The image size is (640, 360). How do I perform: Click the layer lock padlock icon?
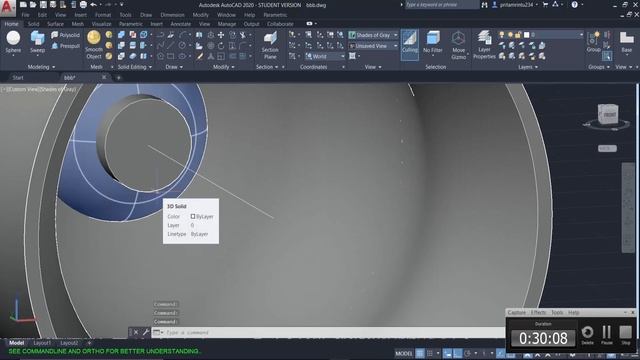point(518,35)
